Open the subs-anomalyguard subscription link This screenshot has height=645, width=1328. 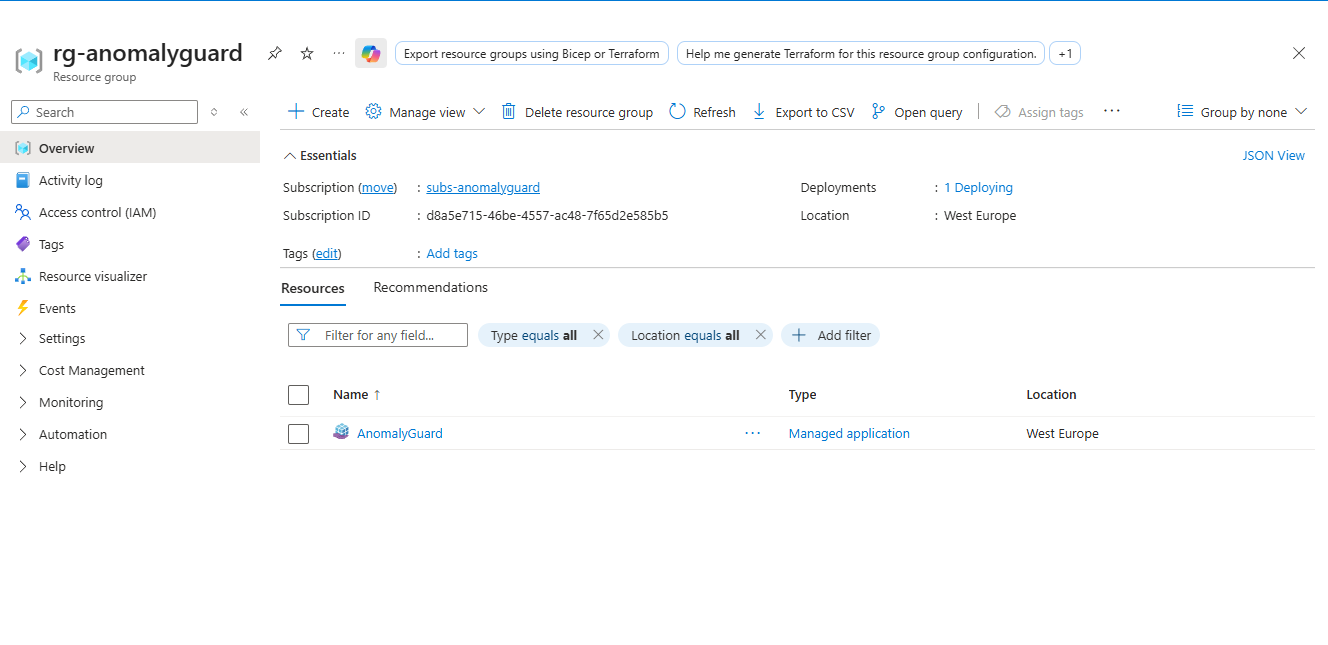click(x=483, y=188)
